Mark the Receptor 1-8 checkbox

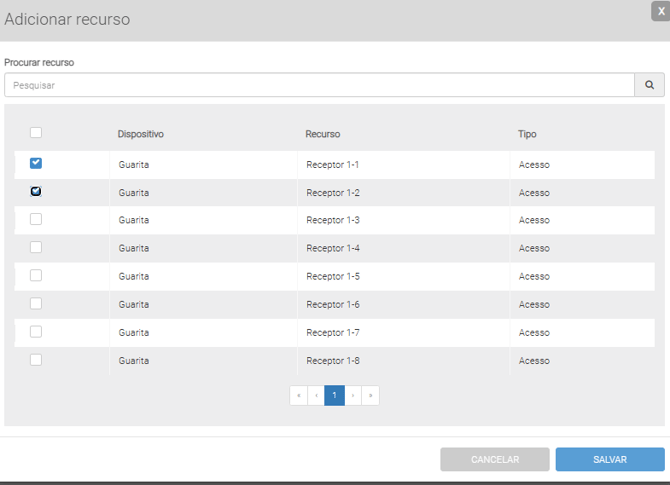pos(36,359)
